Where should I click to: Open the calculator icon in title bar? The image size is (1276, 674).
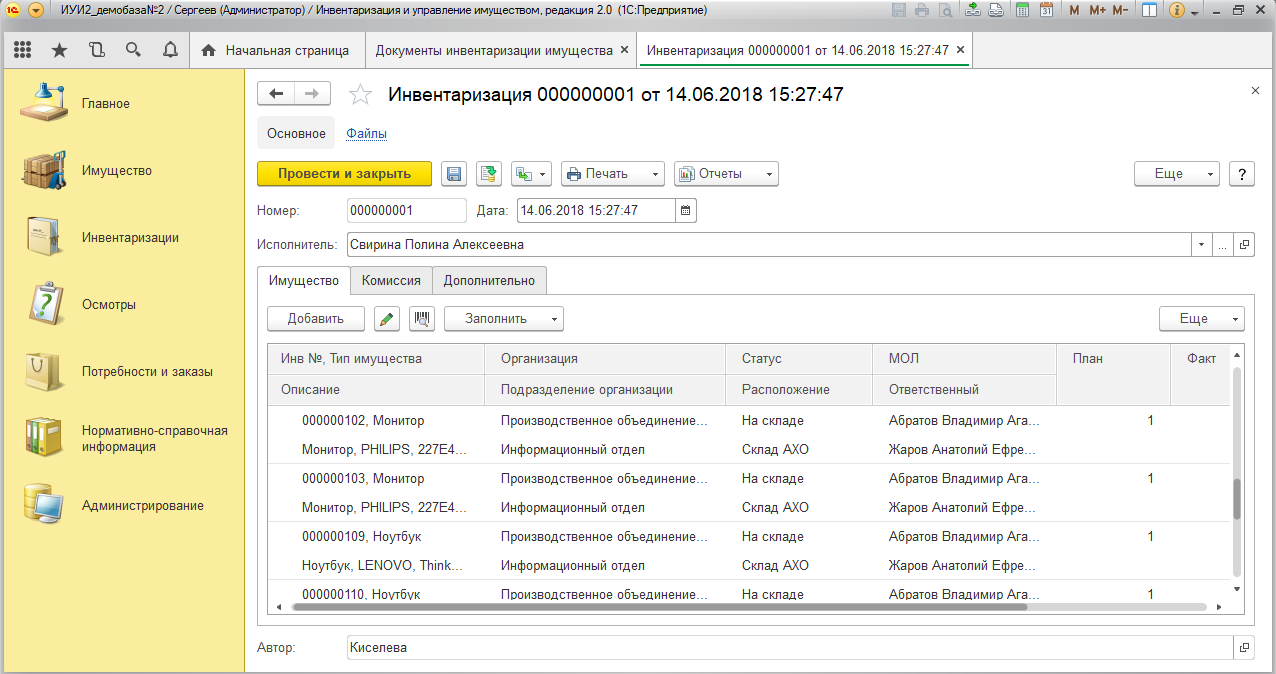coord(1022,10)
